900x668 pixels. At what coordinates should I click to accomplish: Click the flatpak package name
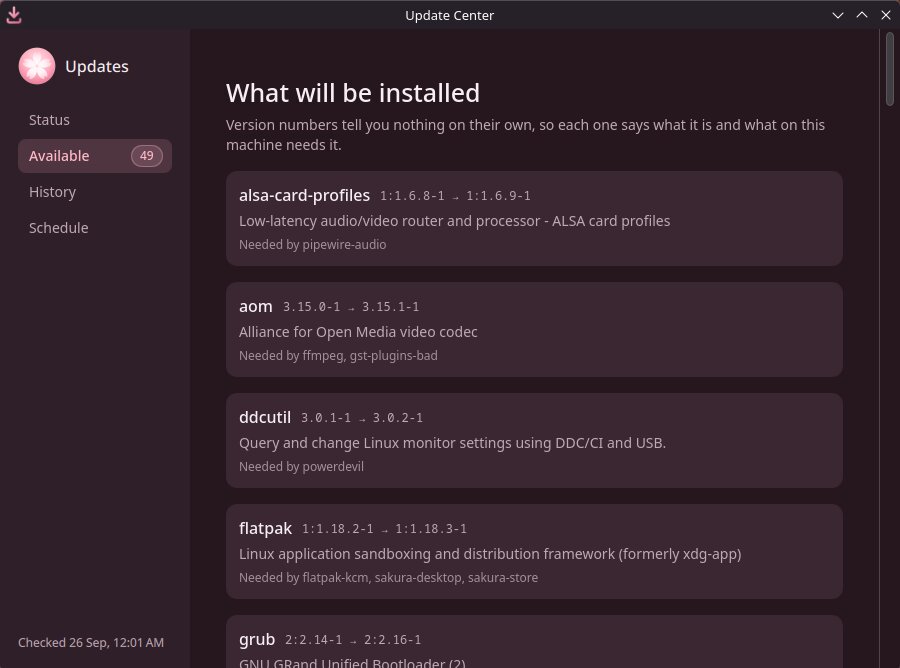coord(265,529)
